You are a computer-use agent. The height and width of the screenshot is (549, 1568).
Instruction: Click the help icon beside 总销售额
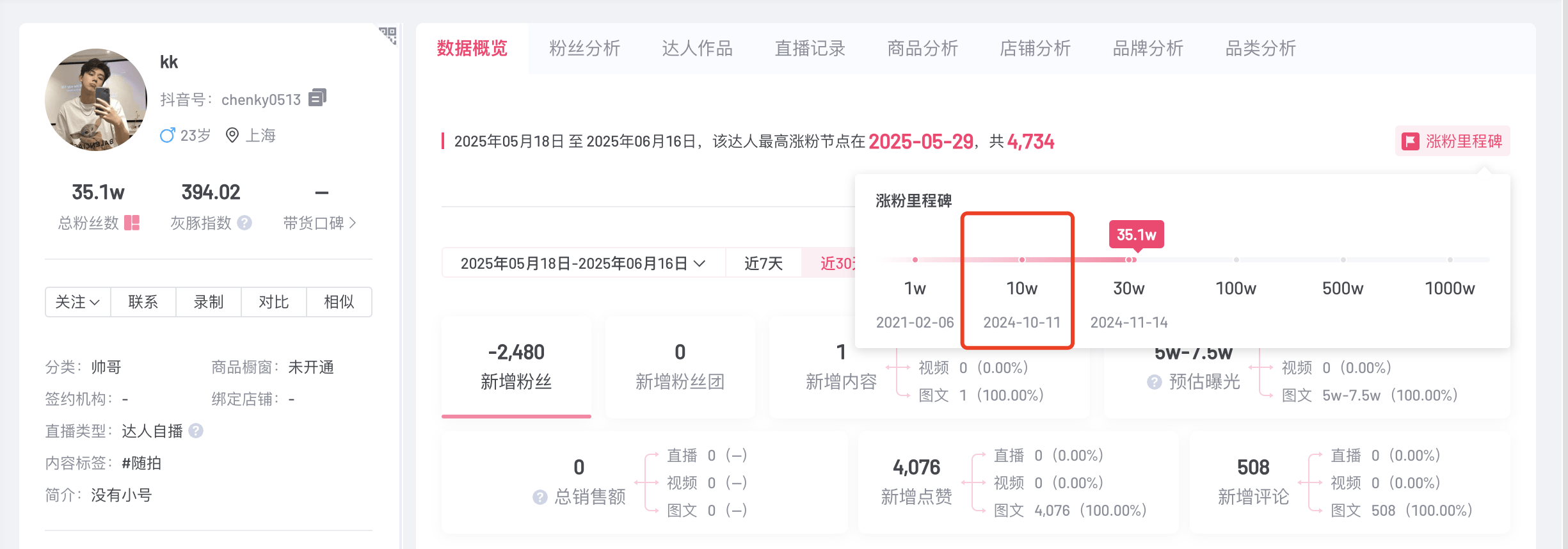coord(540,497)
